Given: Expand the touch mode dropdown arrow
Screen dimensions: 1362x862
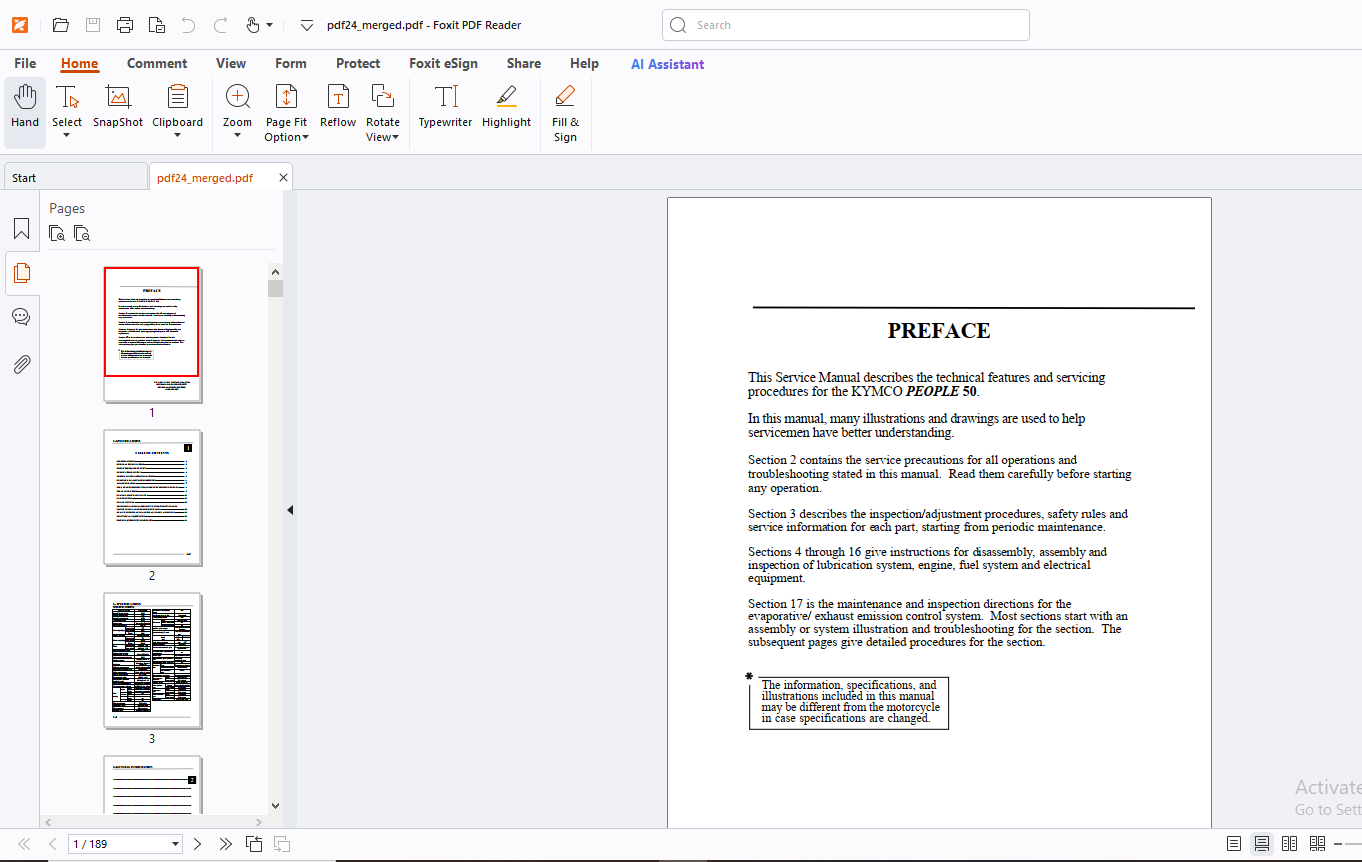Looking at the screenshot, I should click(x=269, y=26).
